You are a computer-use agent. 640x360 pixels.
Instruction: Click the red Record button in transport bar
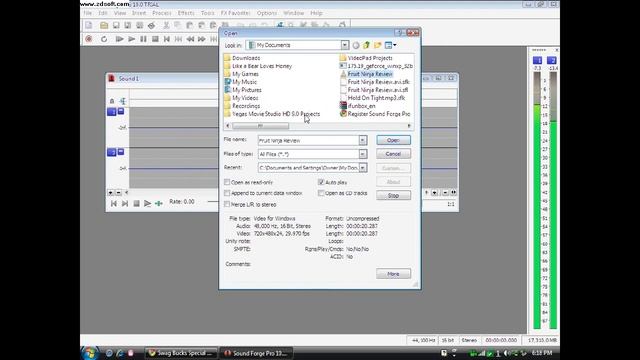pos(89,39)
